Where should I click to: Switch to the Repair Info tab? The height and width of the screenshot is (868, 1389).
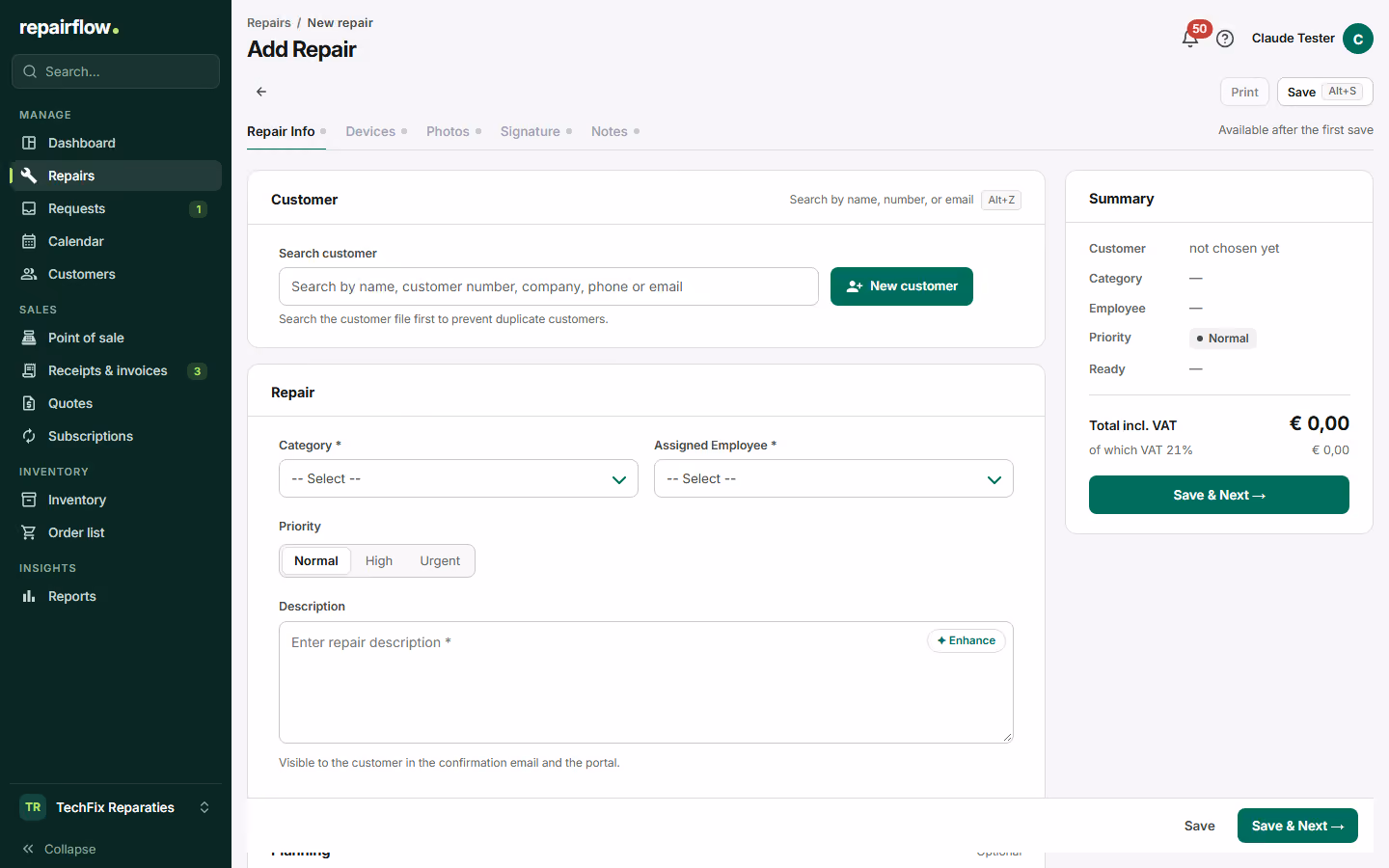click(286, 131)
